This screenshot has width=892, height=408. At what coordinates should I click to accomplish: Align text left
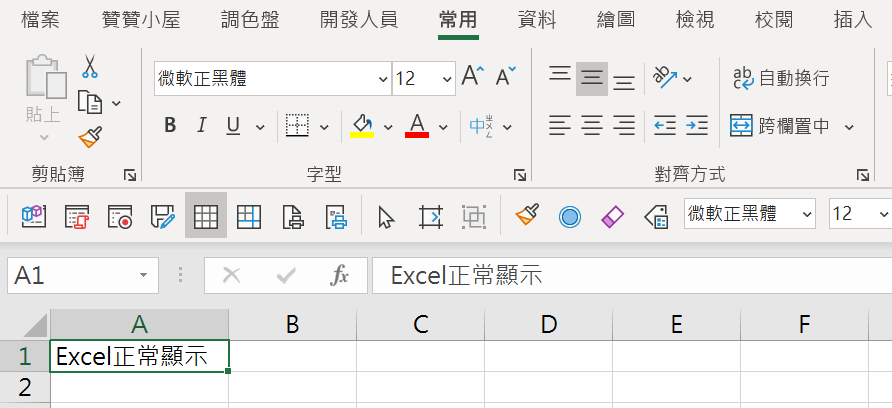click(560, 125)
